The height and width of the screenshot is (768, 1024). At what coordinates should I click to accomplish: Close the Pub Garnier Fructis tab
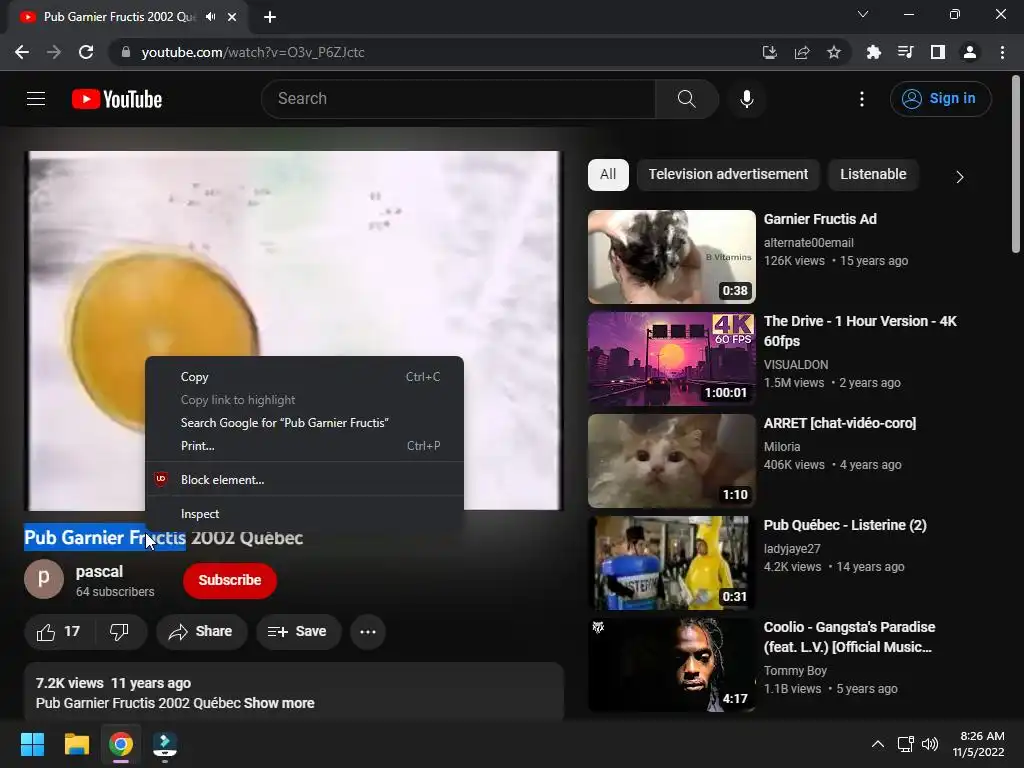tap(232, 17)
